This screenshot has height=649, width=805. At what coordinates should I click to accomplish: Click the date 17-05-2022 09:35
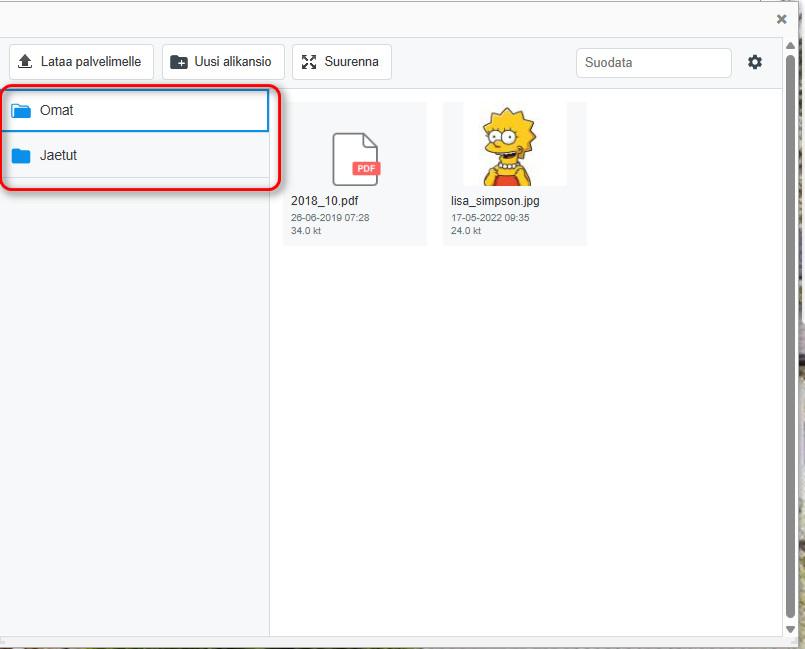490,218
